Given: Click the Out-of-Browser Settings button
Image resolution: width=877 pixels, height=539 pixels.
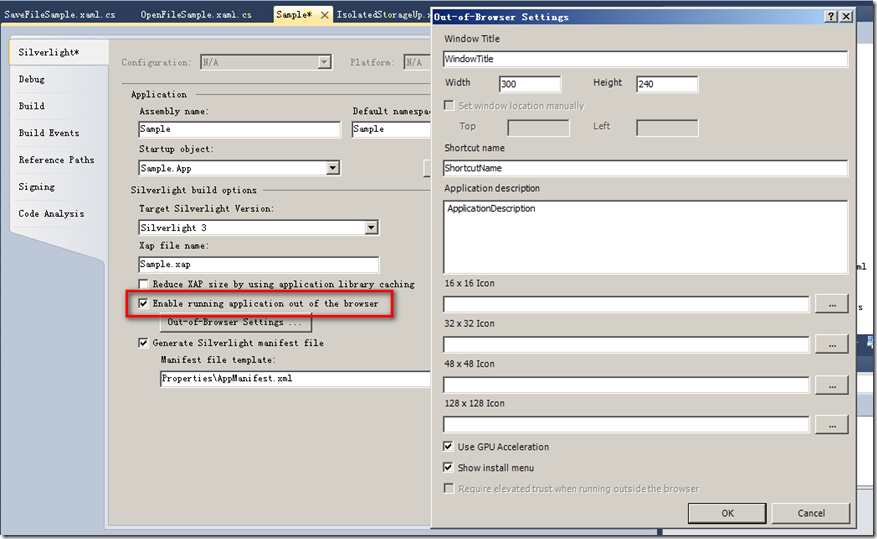Looking at the screenshot, I should point(235,322).
